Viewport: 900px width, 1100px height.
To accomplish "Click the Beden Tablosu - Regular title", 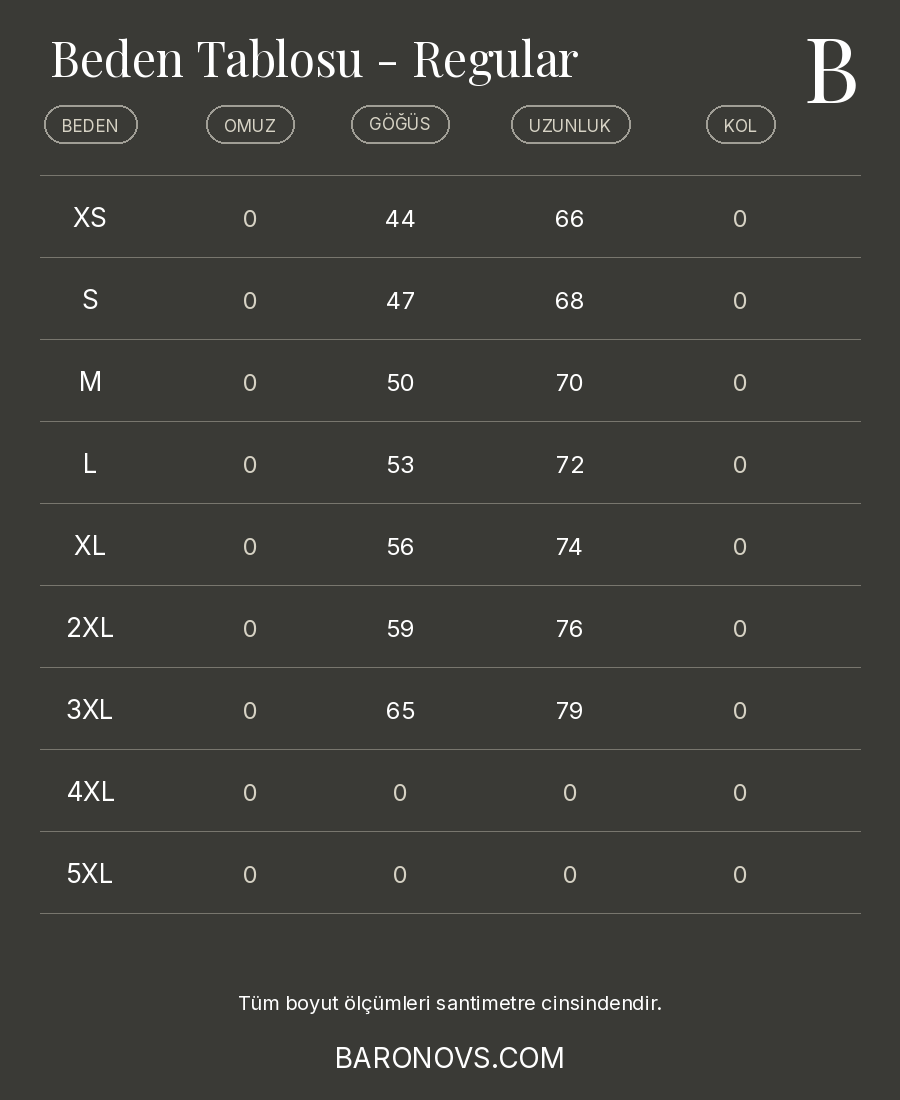I will point(314,59).
